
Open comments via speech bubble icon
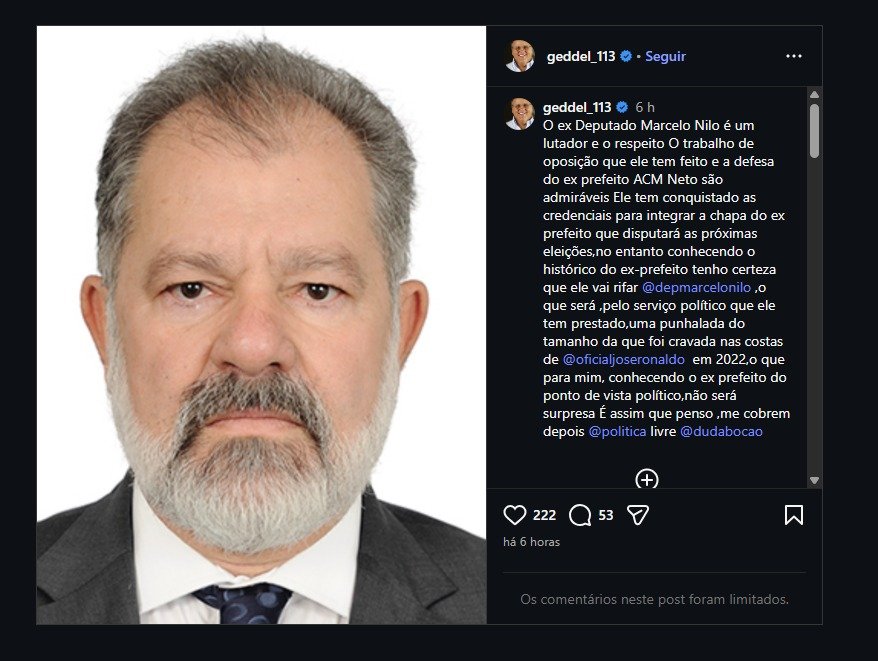click(x=580, y=515)
